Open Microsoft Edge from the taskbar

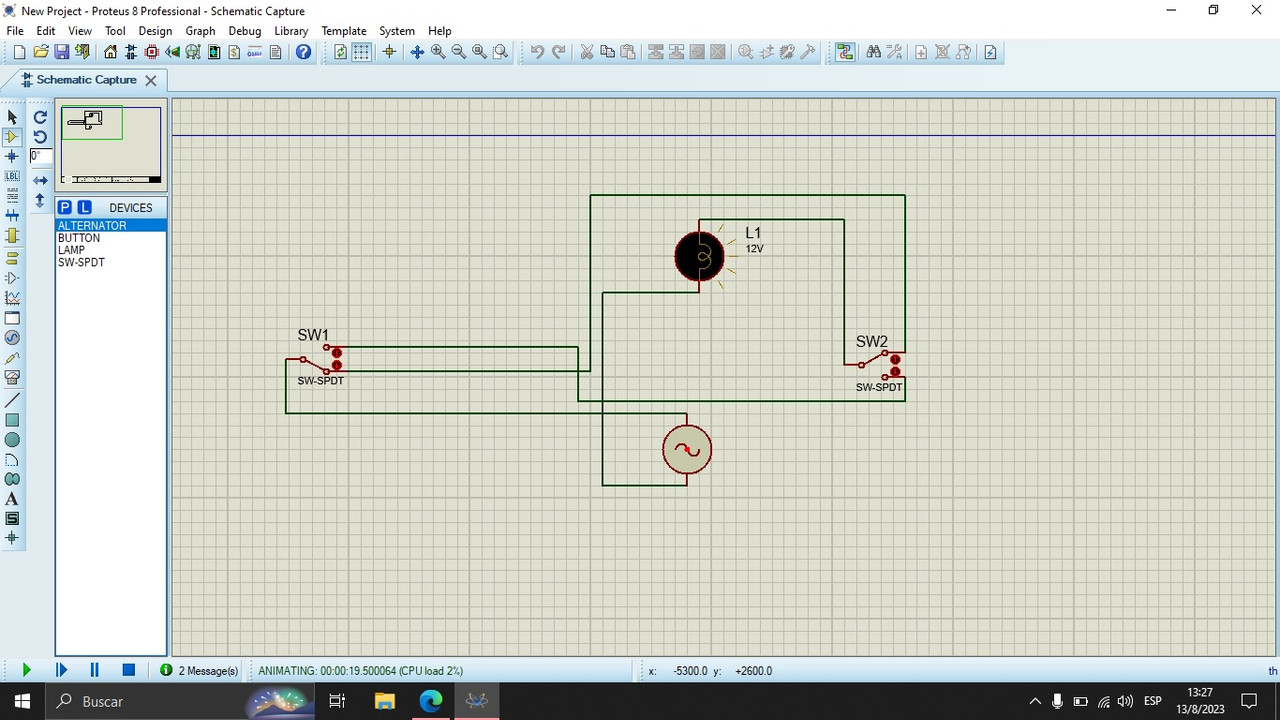coord(431,701)
